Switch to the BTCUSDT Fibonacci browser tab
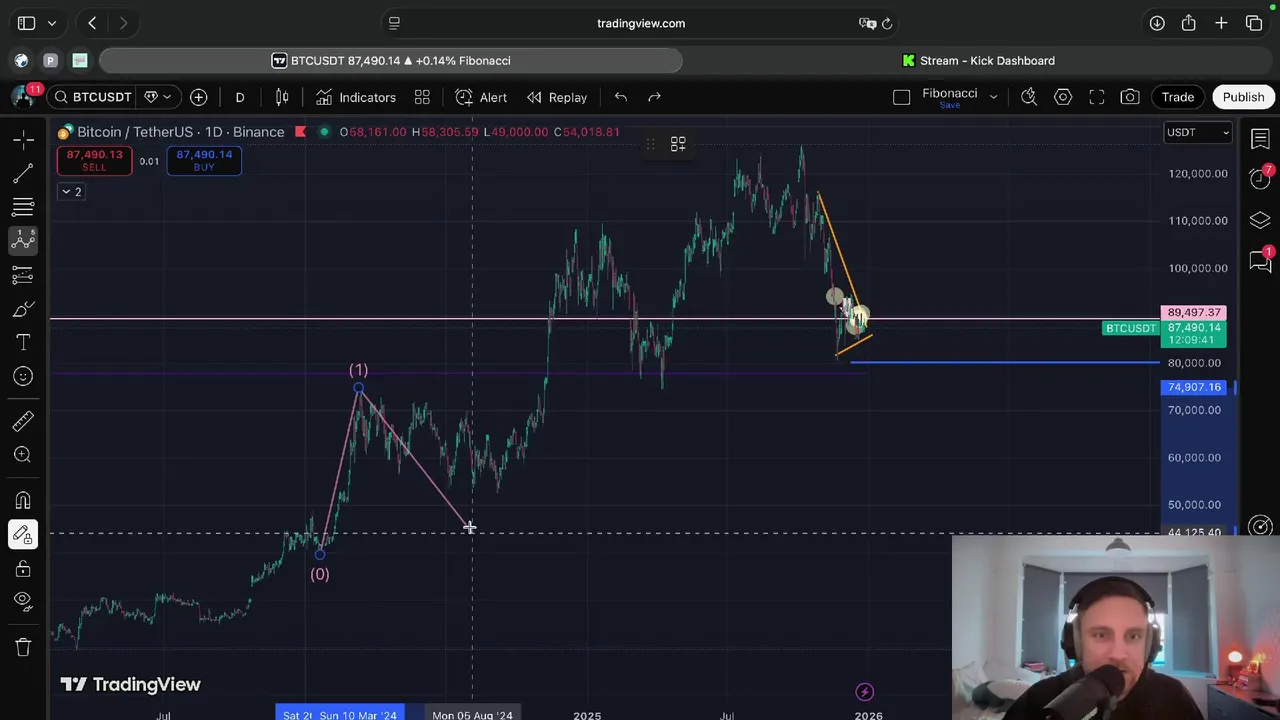 pyautogui.click(x=391, y=61)
